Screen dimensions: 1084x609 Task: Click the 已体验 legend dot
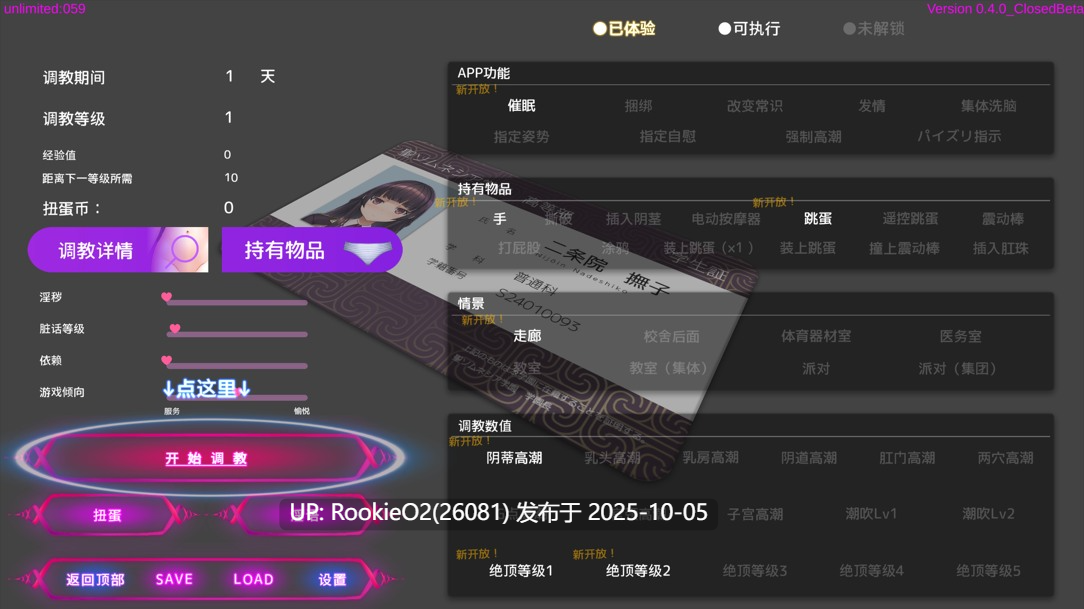(x=599, y=28)
